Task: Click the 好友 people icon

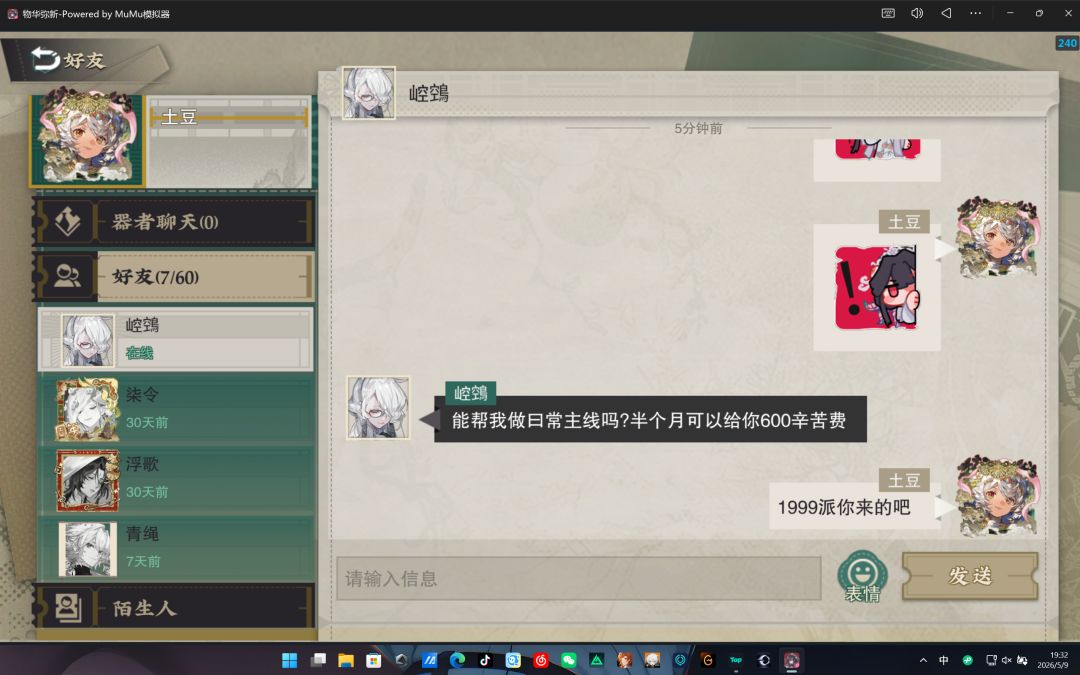Action: 67,276
